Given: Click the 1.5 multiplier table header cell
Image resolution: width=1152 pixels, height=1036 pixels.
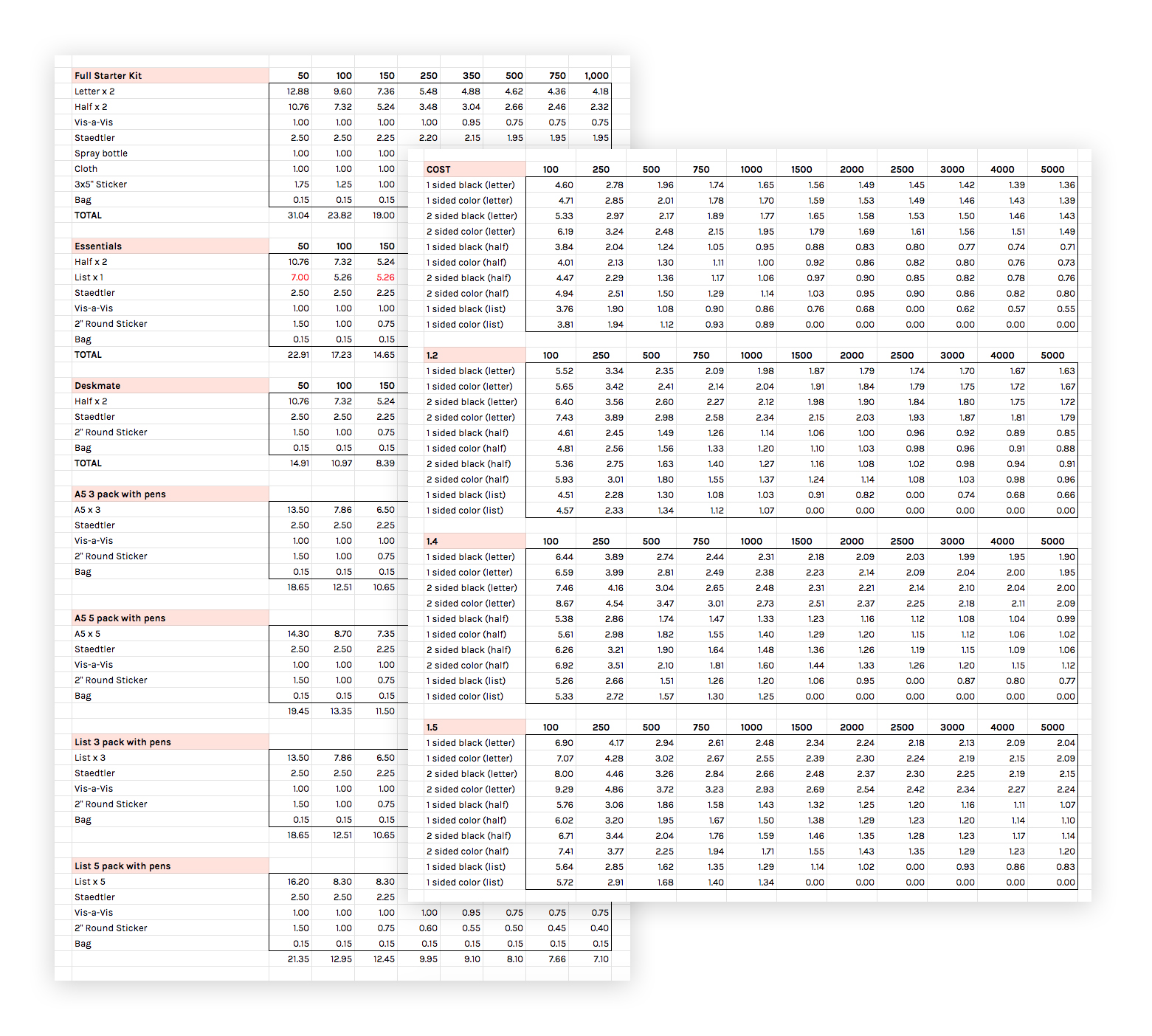Looking at the screenshot, I should coord(475,727).
